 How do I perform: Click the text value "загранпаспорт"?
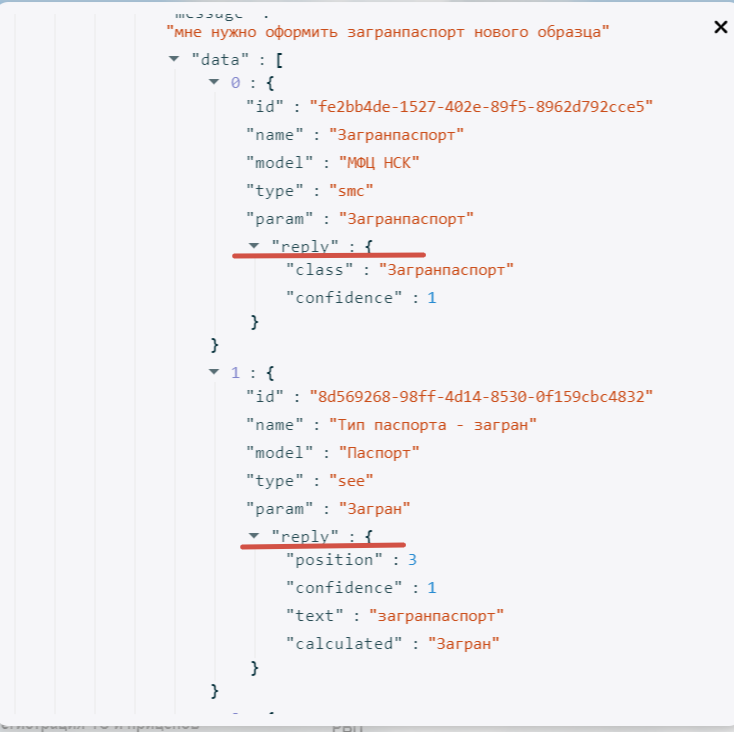[x=436, y=616]
